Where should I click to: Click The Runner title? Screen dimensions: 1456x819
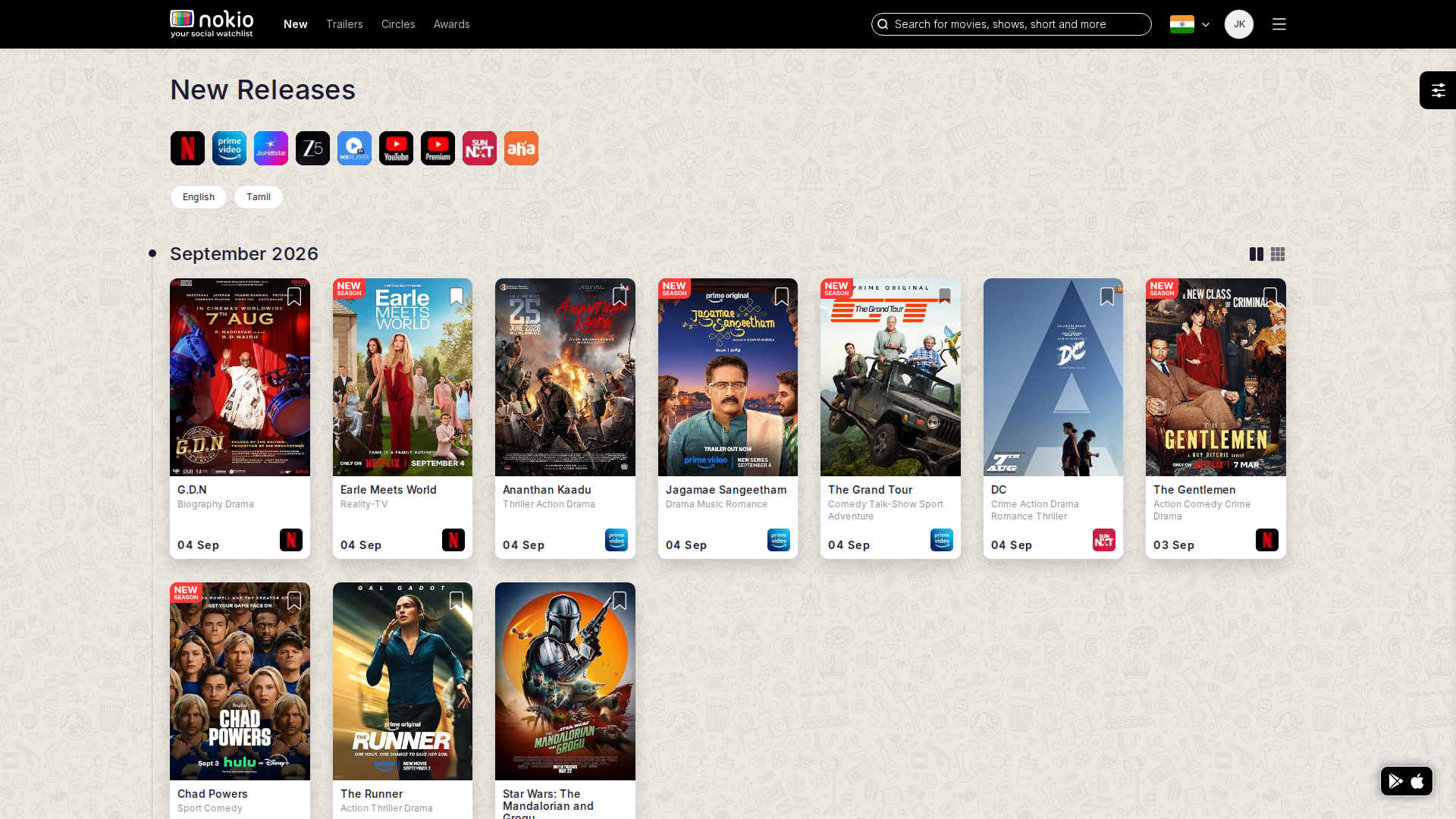tap(372, 794)
